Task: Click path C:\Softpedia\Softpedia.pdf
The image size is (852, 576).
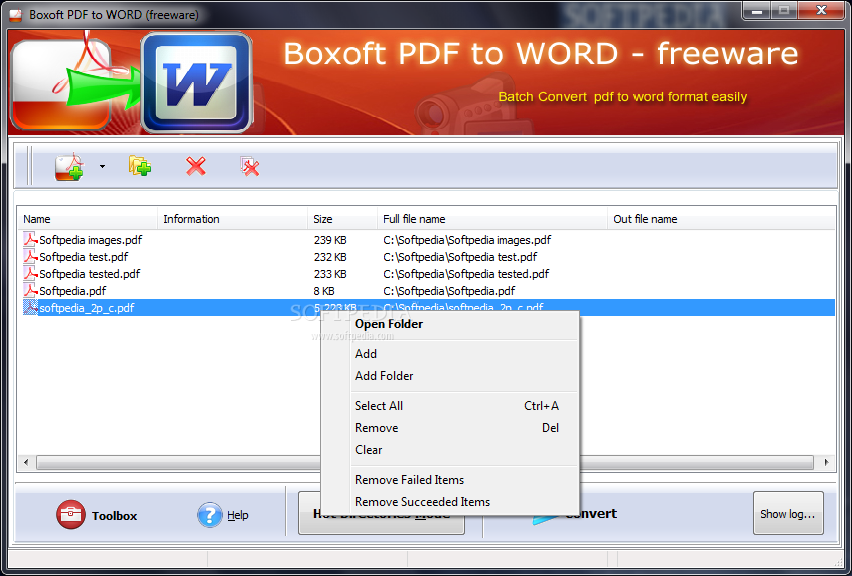Action: 449,291
